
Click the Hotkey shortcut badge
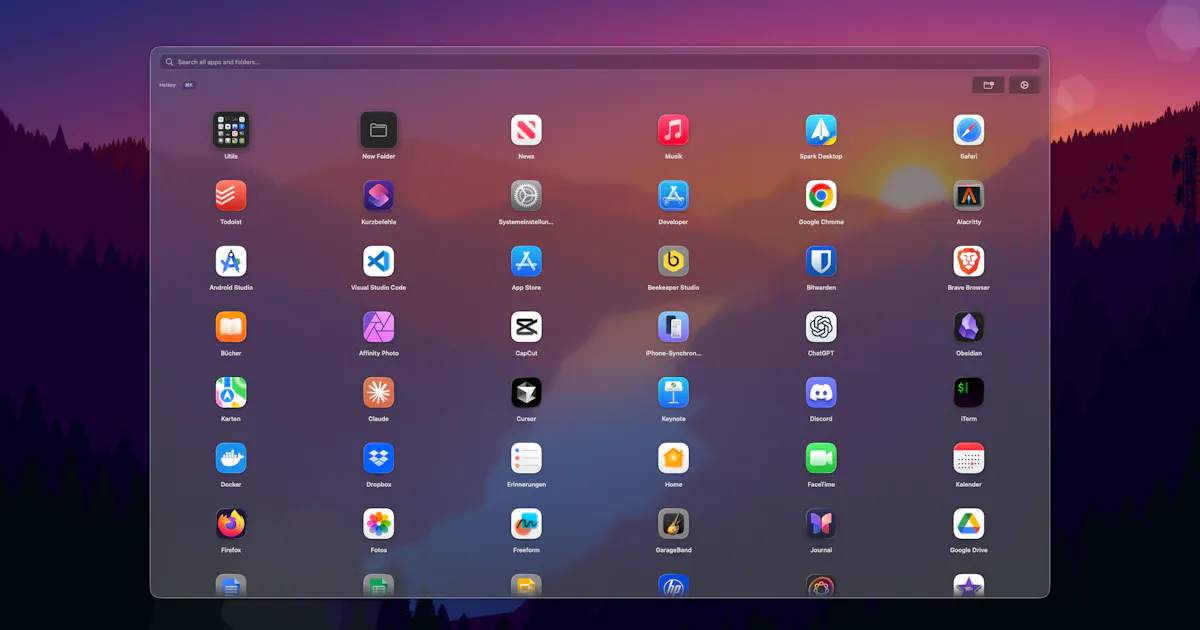(189, 85)
